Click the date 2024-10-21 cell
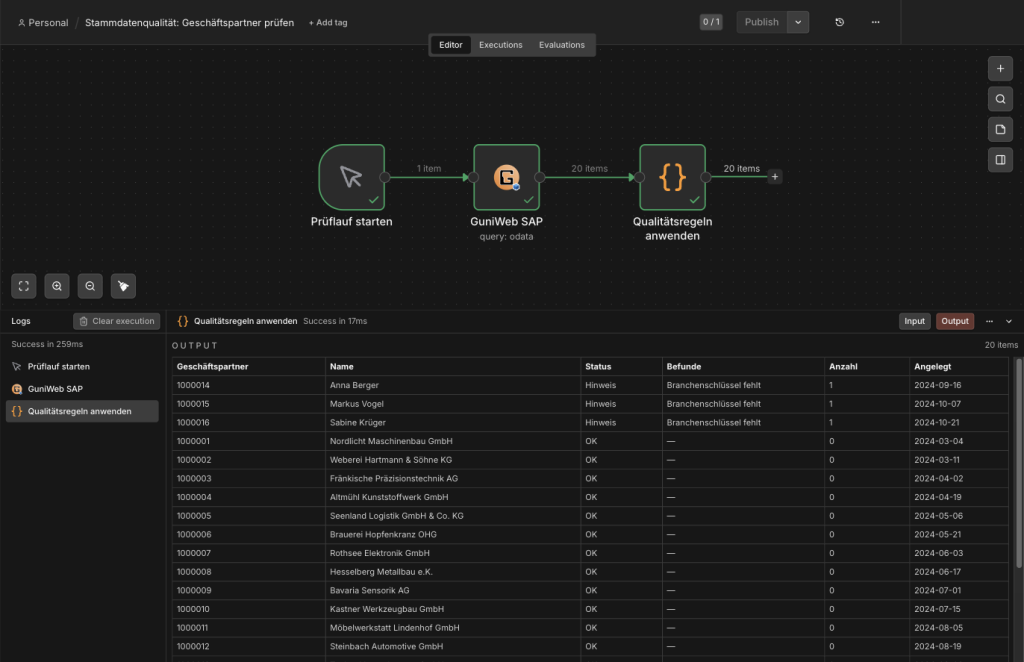Image resolution: width=1024 pixels, height=662 pixels. pos(959,422)
